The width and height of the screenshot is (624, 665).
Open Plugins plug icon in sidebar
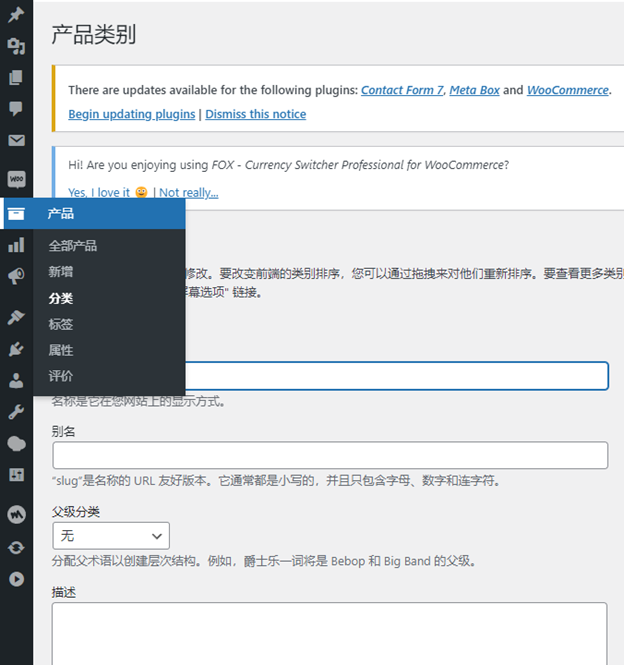point(16,349)
